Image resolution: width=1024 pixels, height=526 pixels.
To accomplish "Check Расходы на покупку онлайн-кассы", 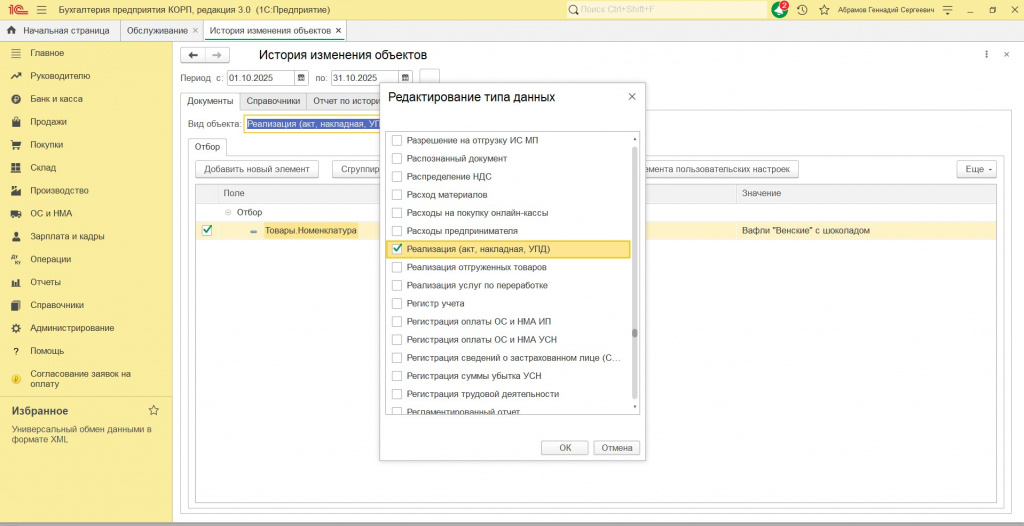I will (x=396, y=213).
